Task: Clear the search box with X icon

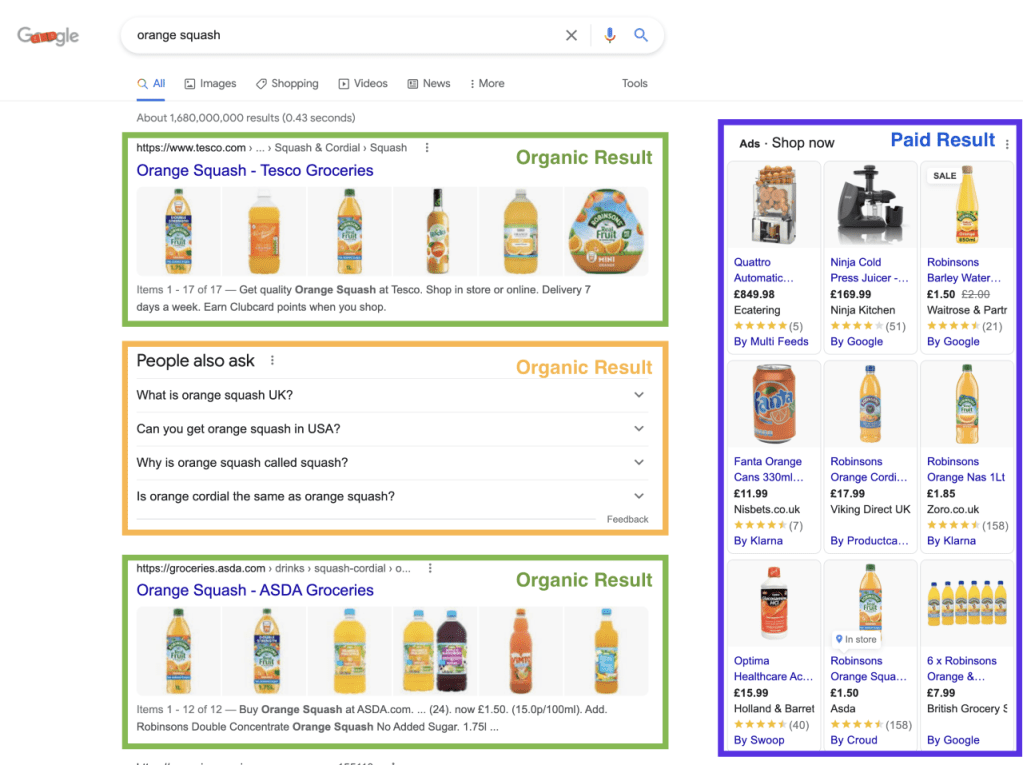Action: (x=571, y=35)
